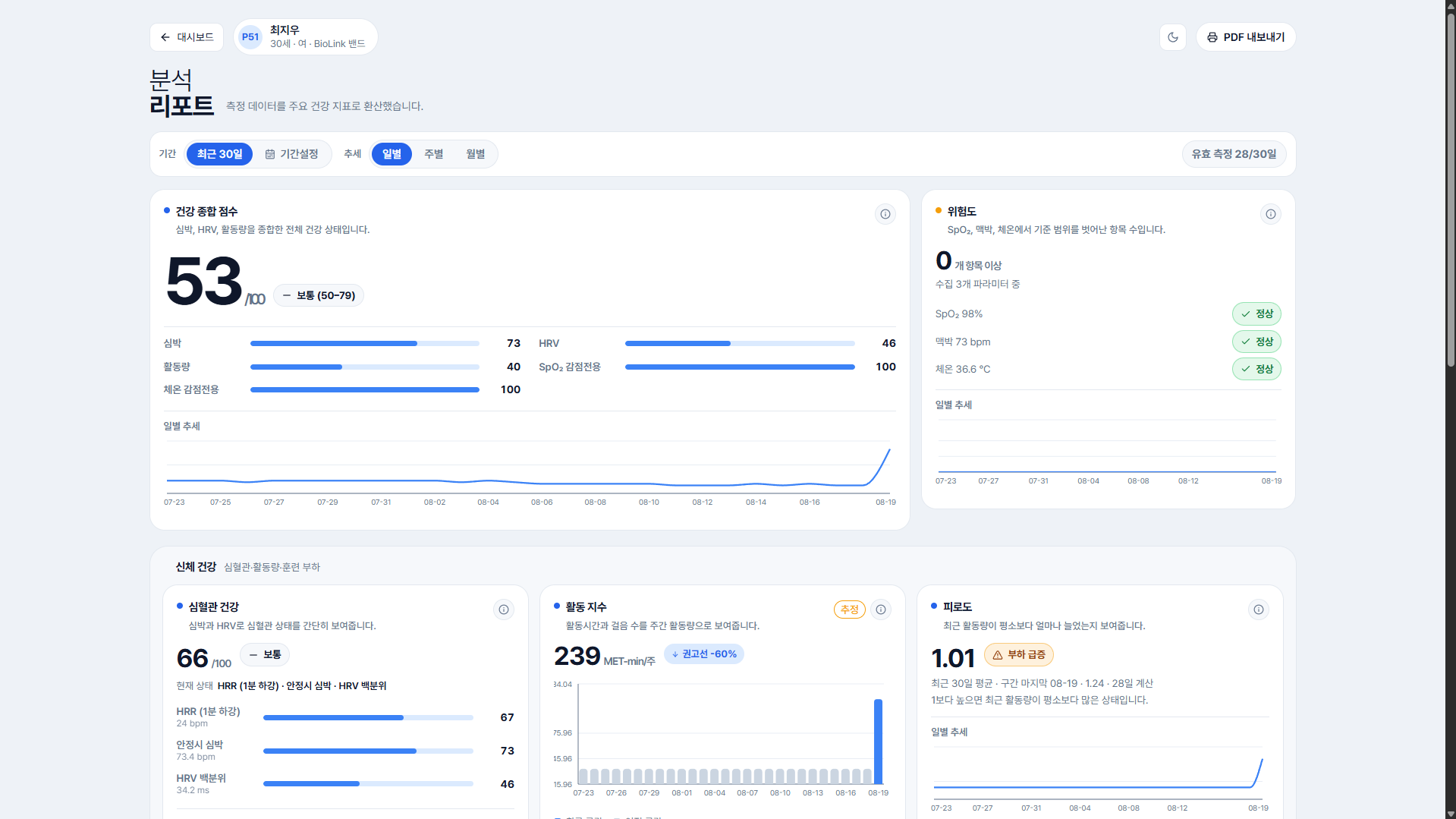The image size is (1456, 819).
Task: Open info icon on 활동 지수 card
Action: pyautogui.click(x=880, y=610)
